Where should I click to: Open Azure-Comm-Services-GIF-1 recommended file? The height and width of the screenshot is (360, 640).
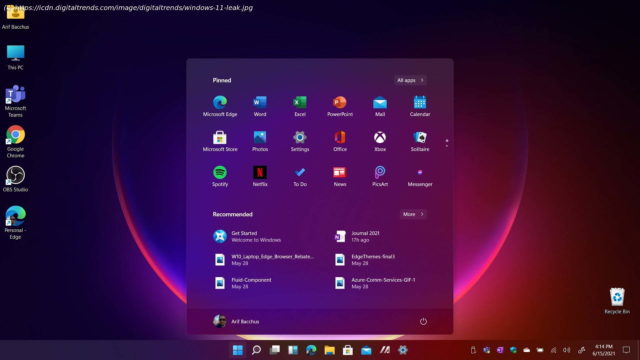pyautogui.click(x=375, y=283)
